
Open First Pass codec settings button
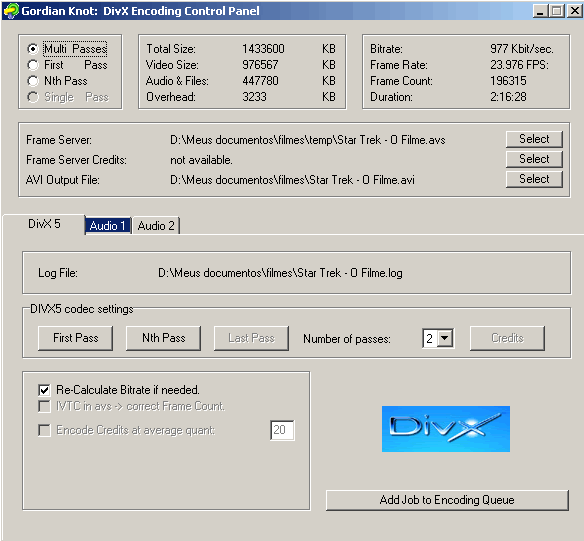coord(75,338)
